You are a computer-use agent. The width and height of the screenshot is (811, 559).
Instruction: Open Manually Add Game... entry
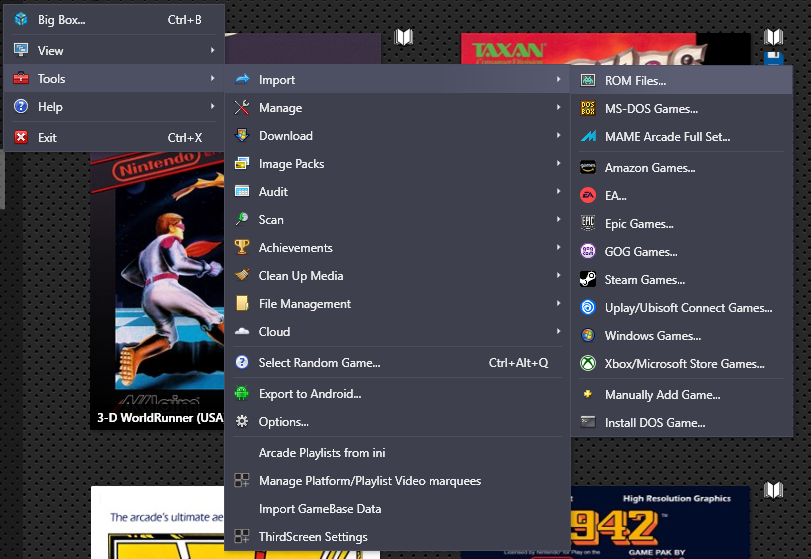click(x=682, y=395)
